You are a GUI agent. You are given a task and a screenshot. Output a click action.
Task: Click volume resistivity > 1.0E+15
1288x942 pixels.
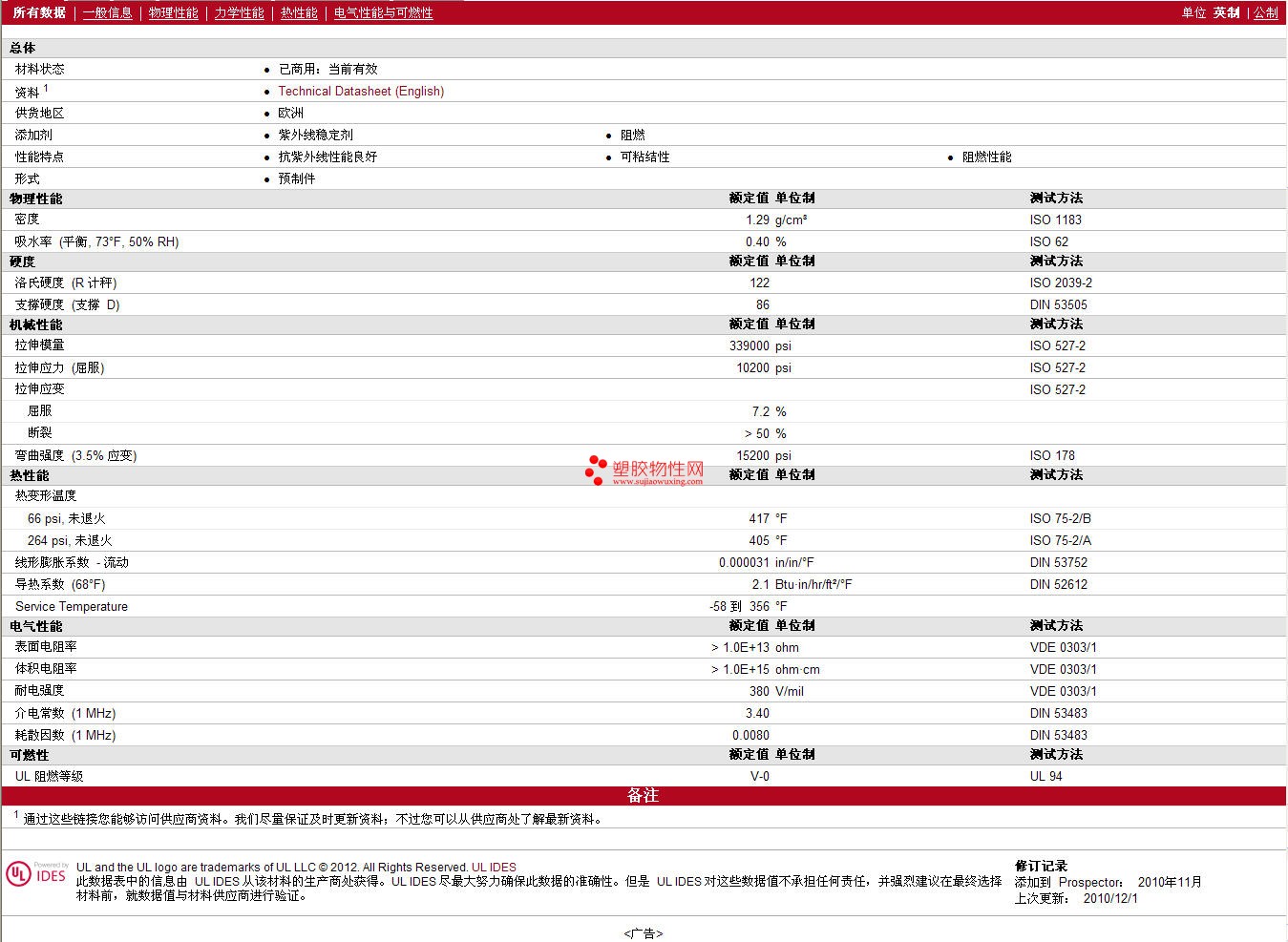click(x=740, y=669)
